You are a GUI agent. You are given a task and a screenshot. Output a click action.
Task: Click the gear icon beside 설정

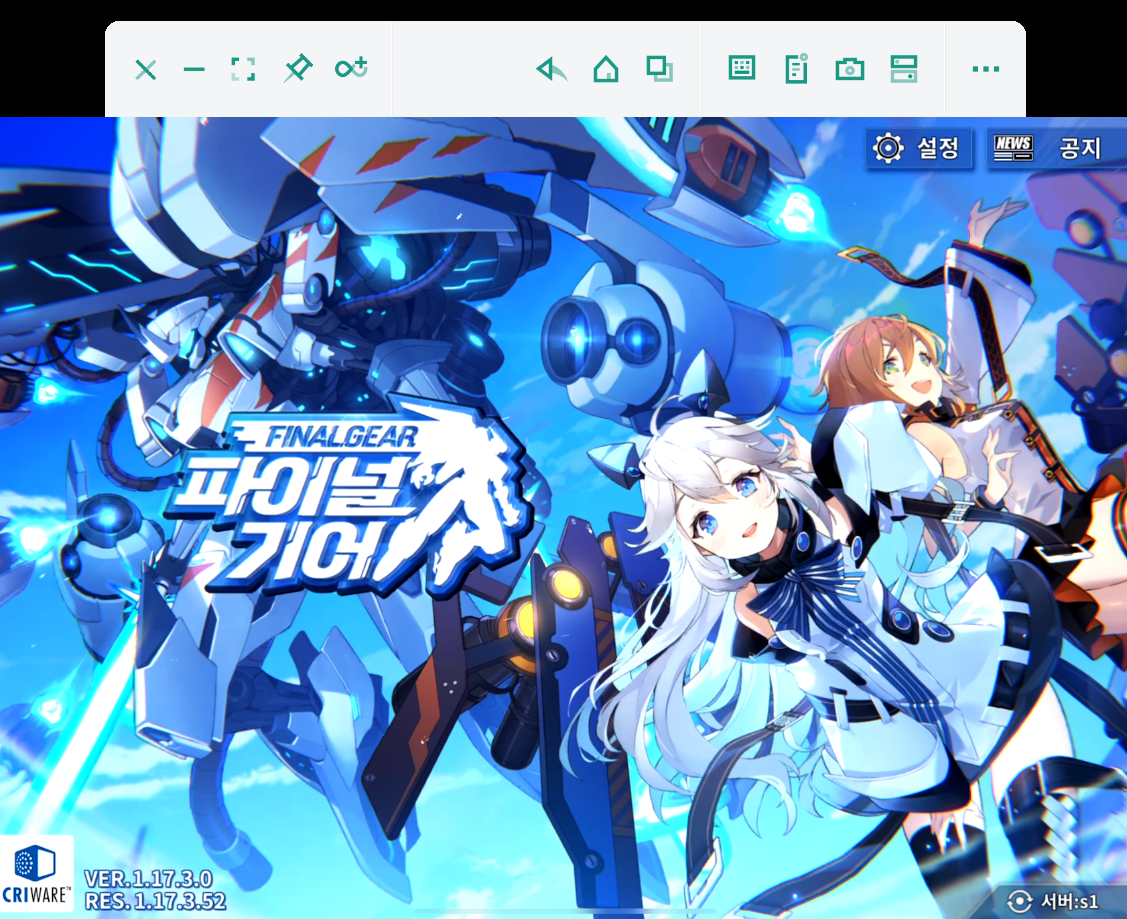click(888, 148)
